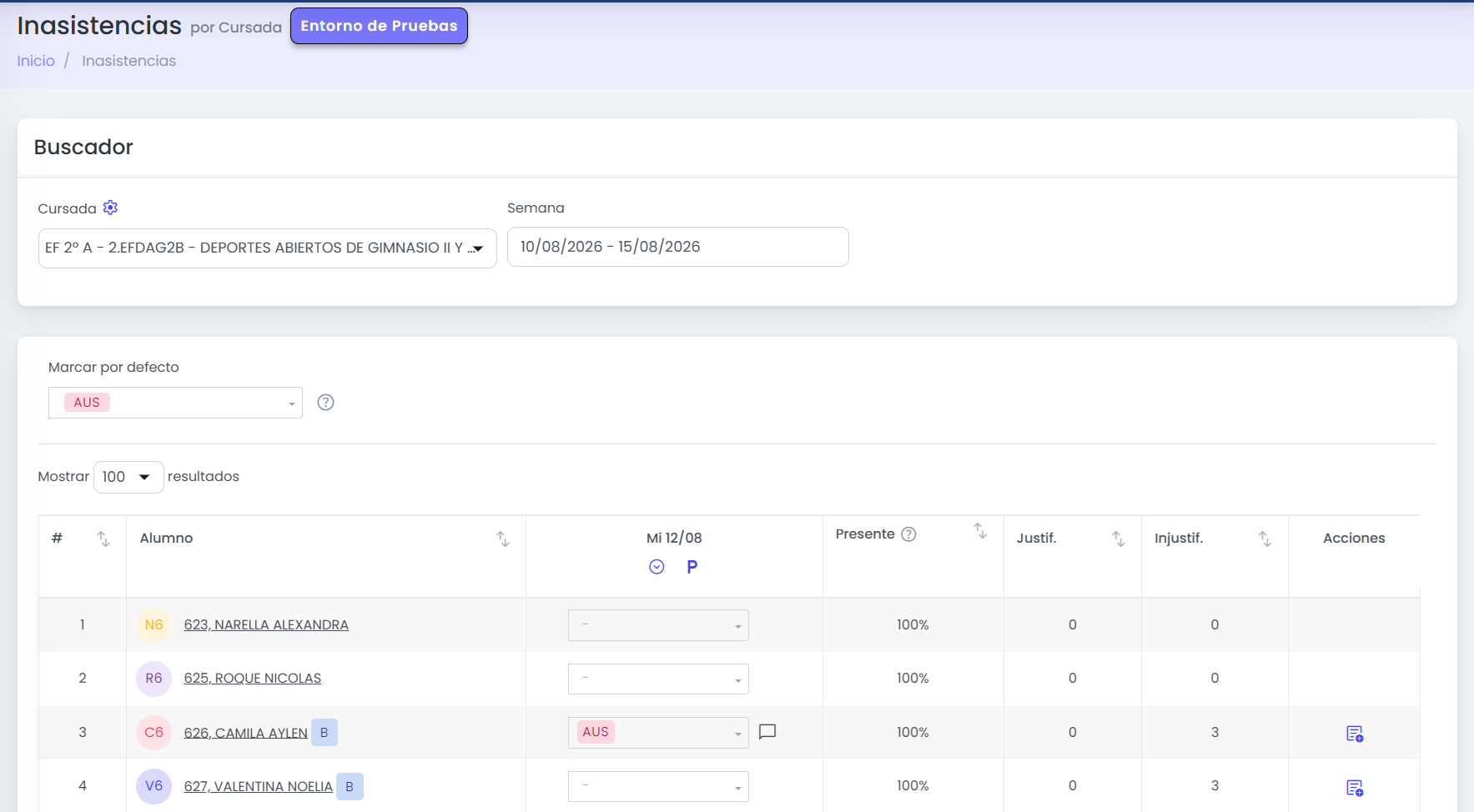Image resolution: width=1474 pixels, height=812 pixels.
Task: Click the help icon beside Marcar por defecto
Action: click(x=326, y=403)
